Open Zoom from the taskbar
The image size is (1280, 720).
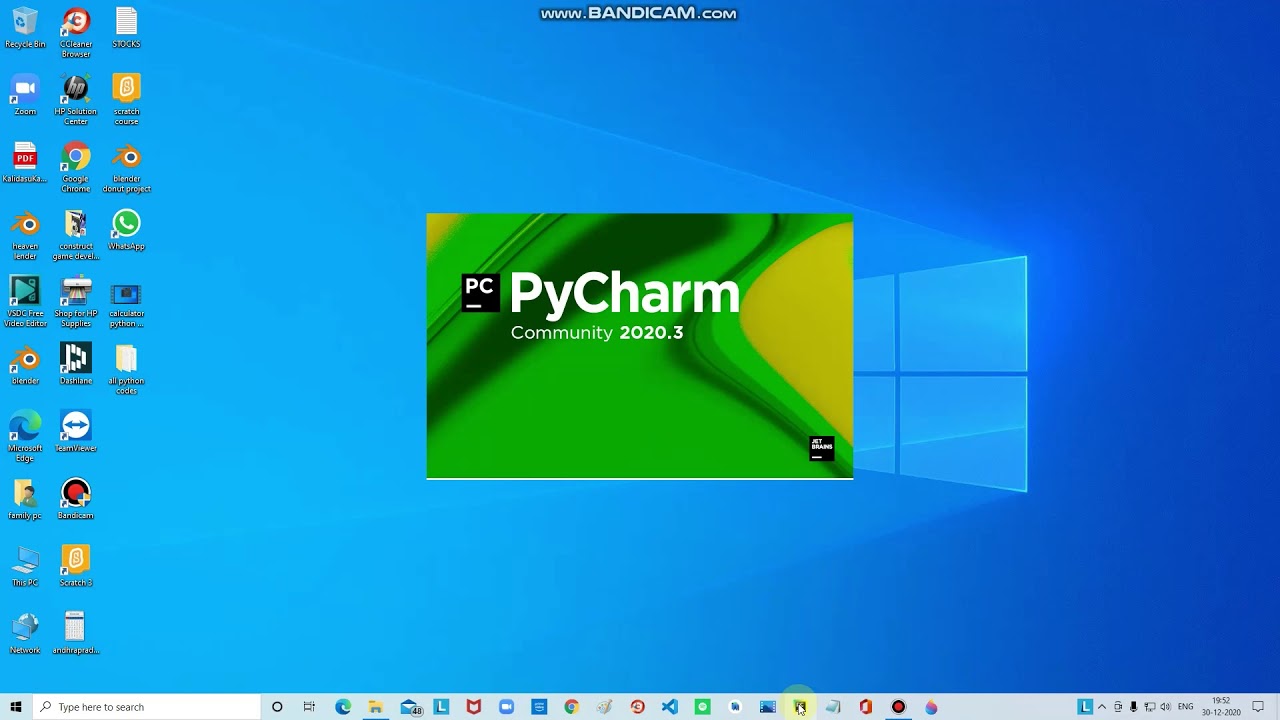[x=506, y=707]
